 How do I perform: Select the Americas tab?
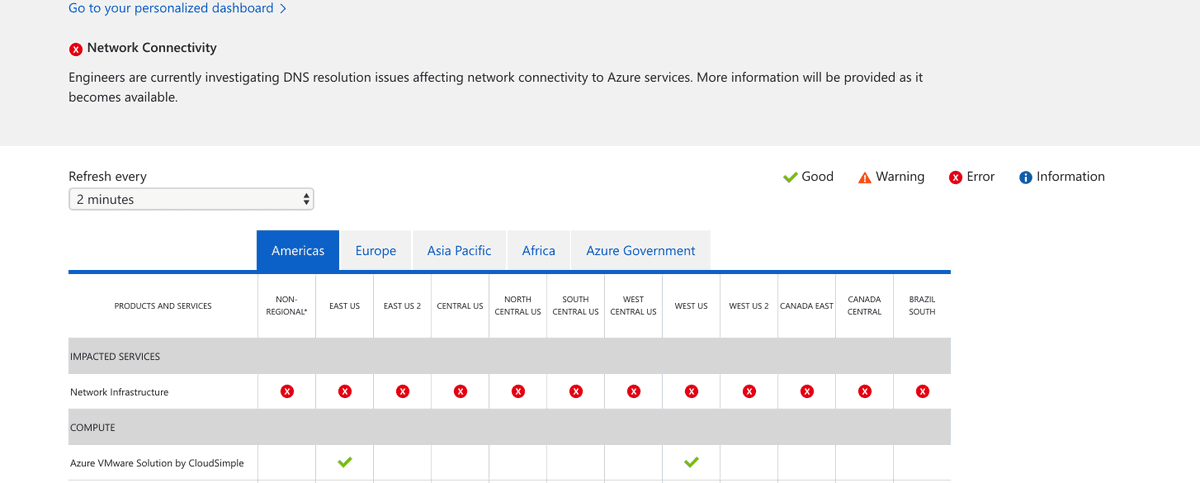pyautogui.click(x=298, y=250)
